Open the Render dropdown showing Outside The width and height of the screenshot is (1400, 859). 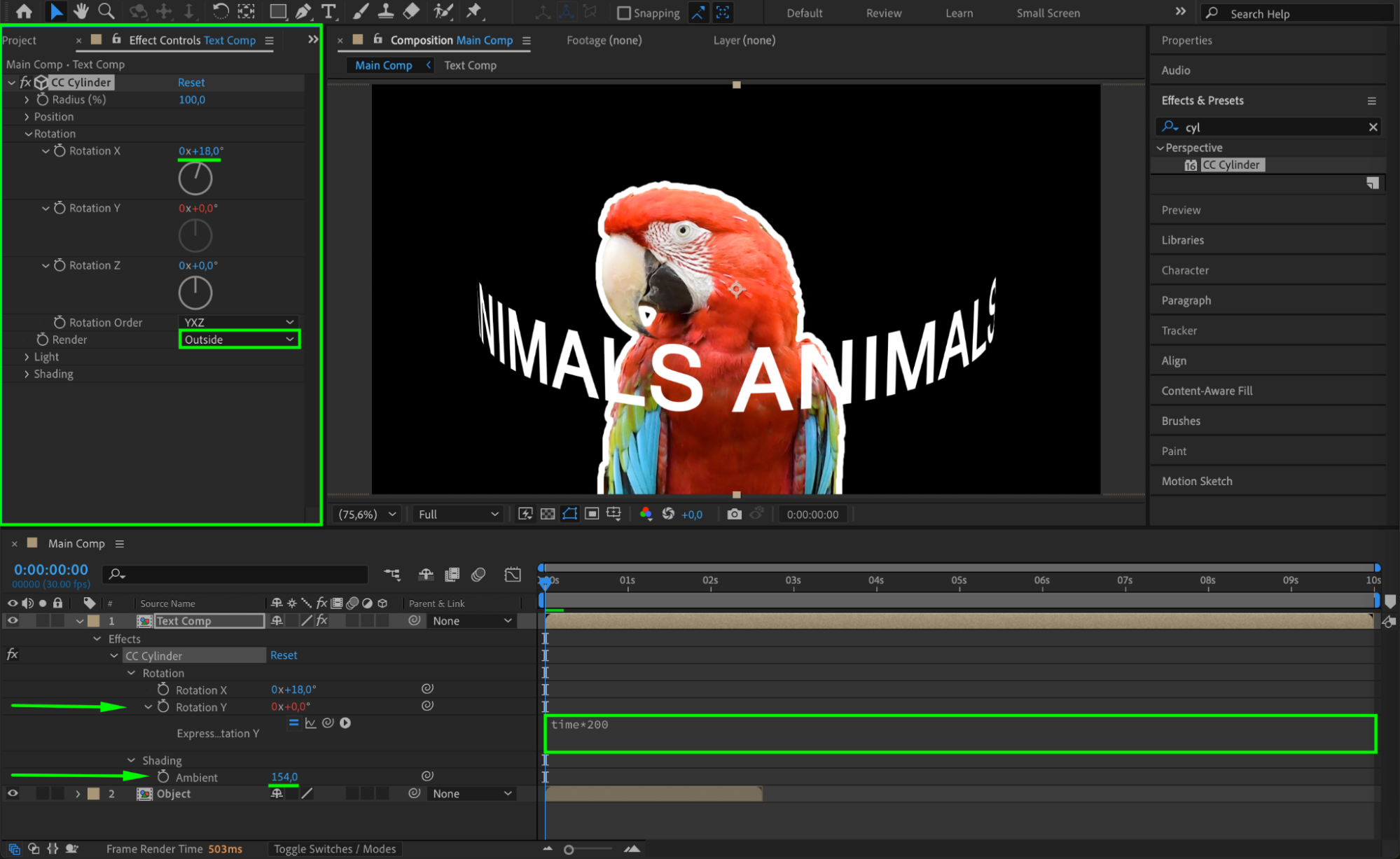coord(239,340)
